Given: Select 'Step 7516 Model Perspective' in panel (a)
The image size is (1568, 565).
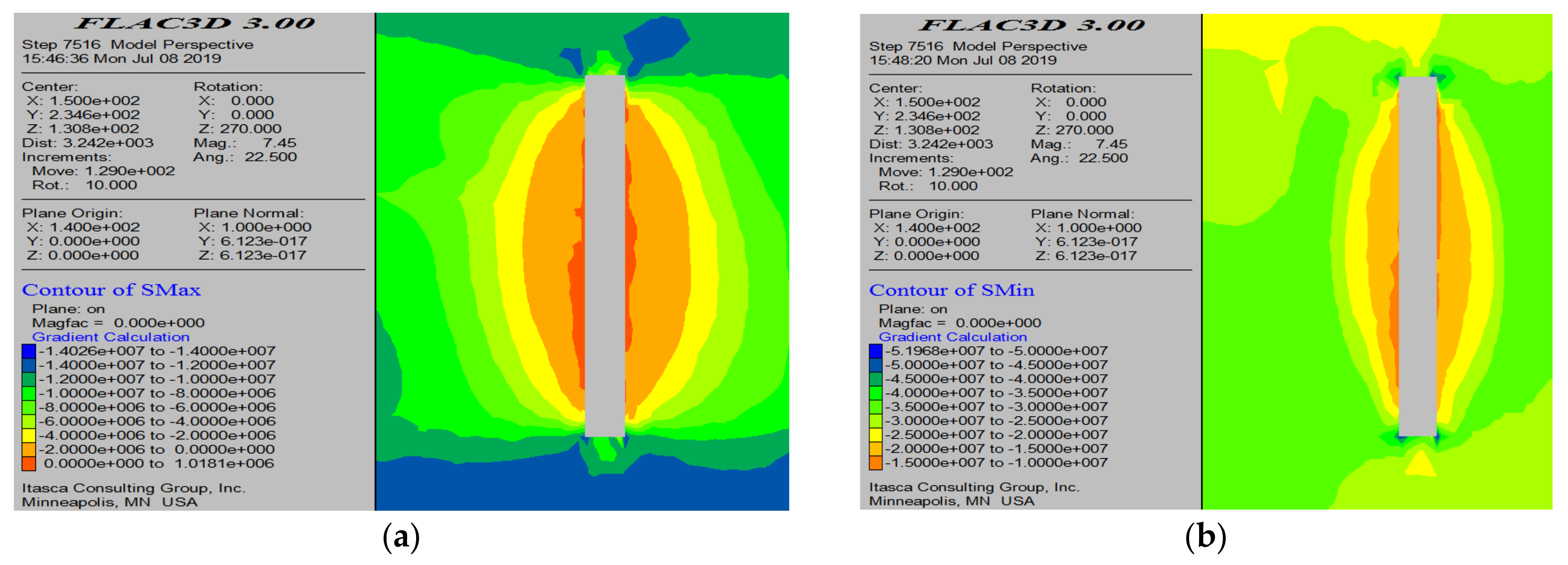Looking at the screenshot, I should 138,45.
